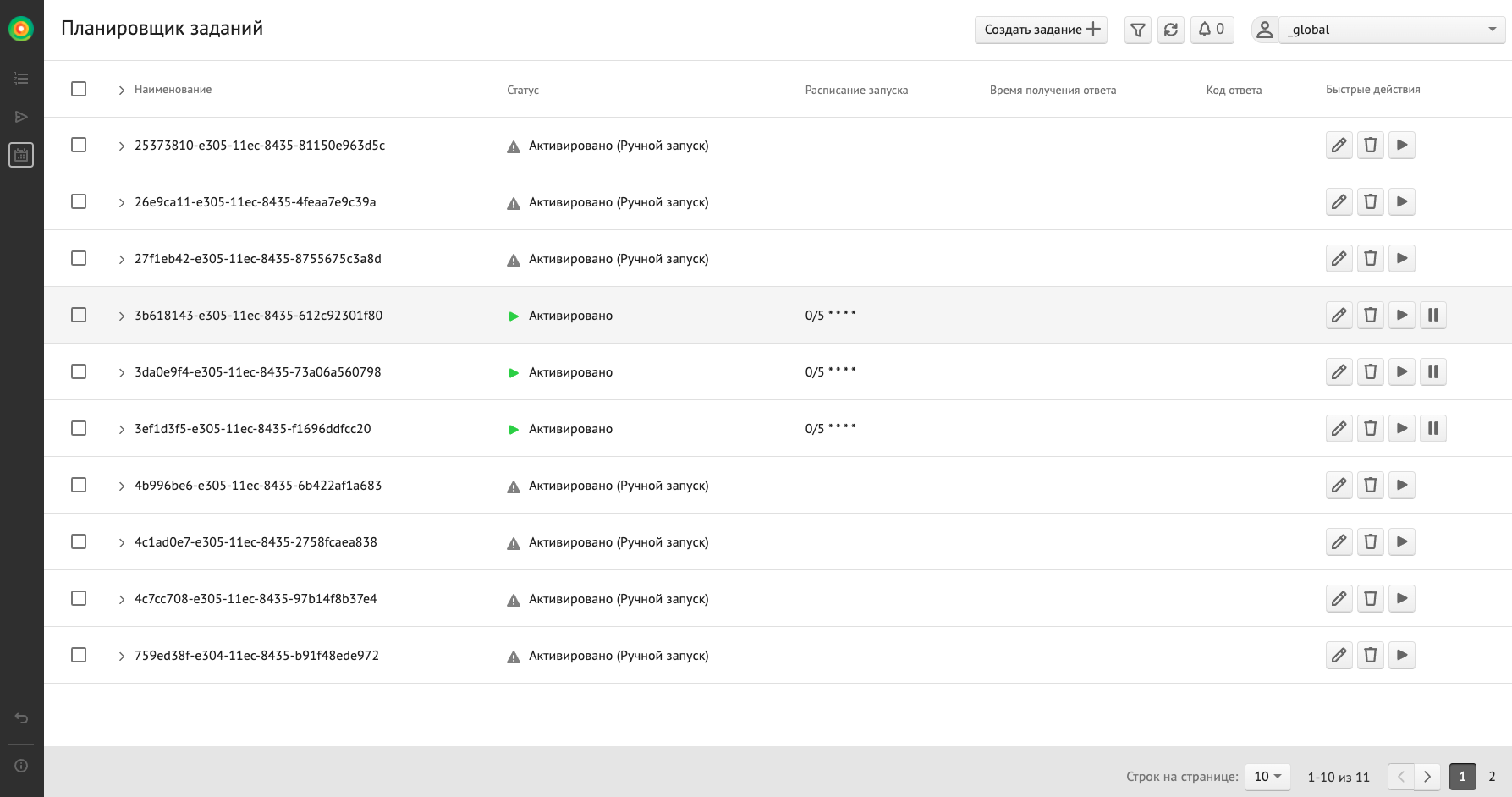Screen dimensions: 1512x797
Task: Check the box for task 27f1eb42-e305-11ec-8435-8755675c3a8d
Action: [79, 258]
